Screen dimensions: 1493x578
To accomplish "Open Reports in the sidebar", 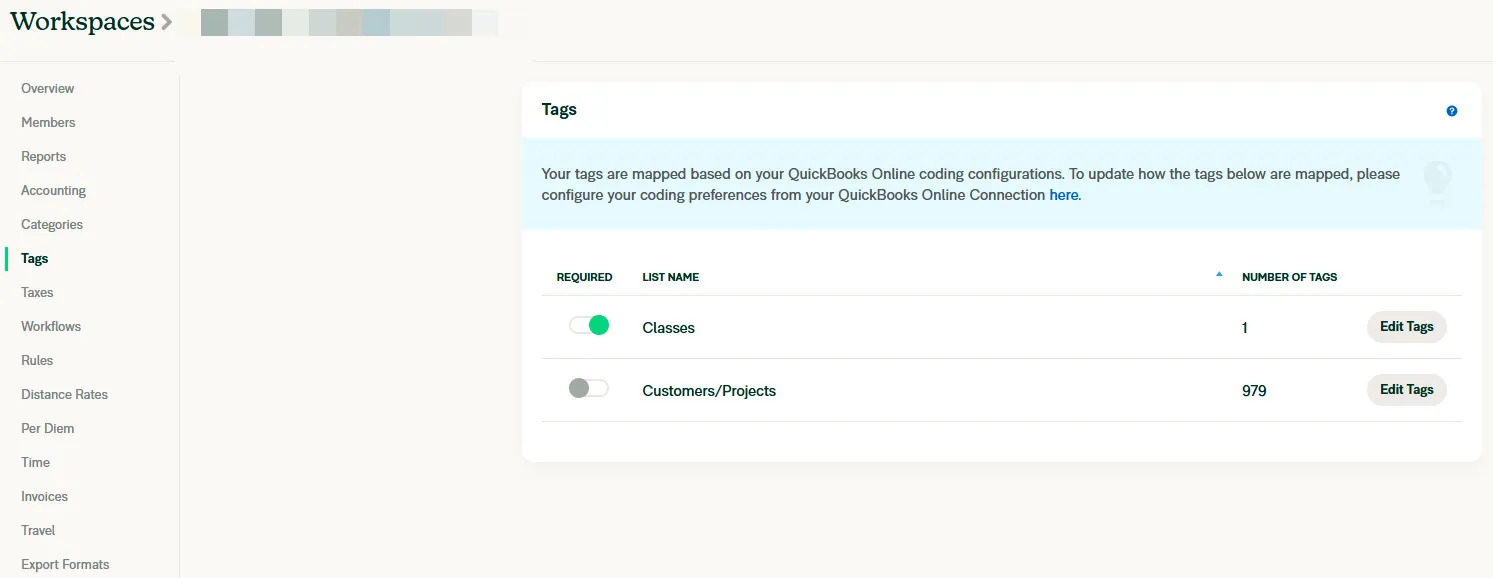I will [x=44, y=156].
